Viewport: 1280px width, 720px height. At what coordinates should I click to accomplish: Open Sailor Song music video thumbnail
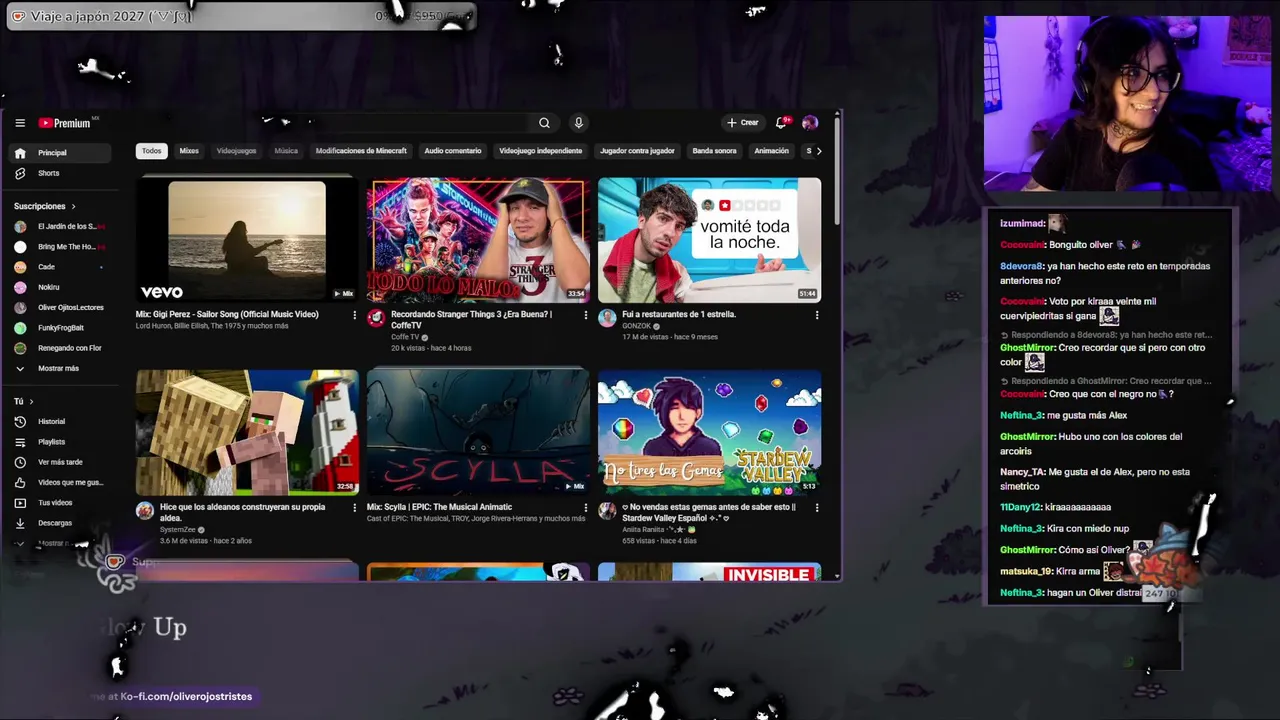247,240
